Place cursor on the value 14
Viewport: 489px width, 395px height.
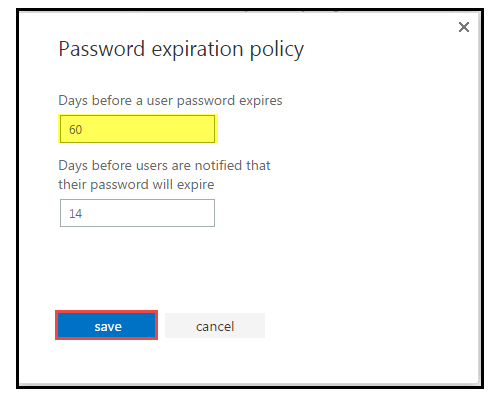pyautogui.click(x=75, y=213)
